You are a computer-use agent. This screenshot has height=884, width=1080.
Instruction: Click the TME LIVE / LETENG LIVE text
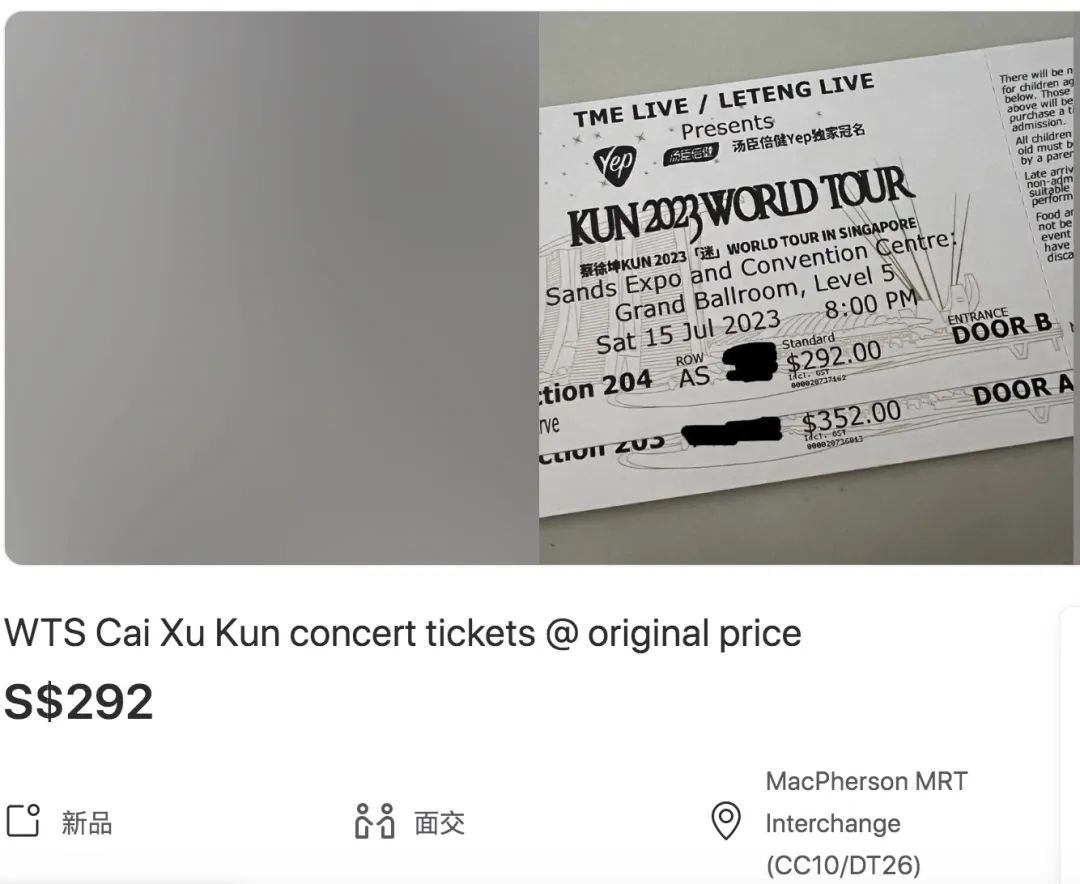[x=724, y=100]
